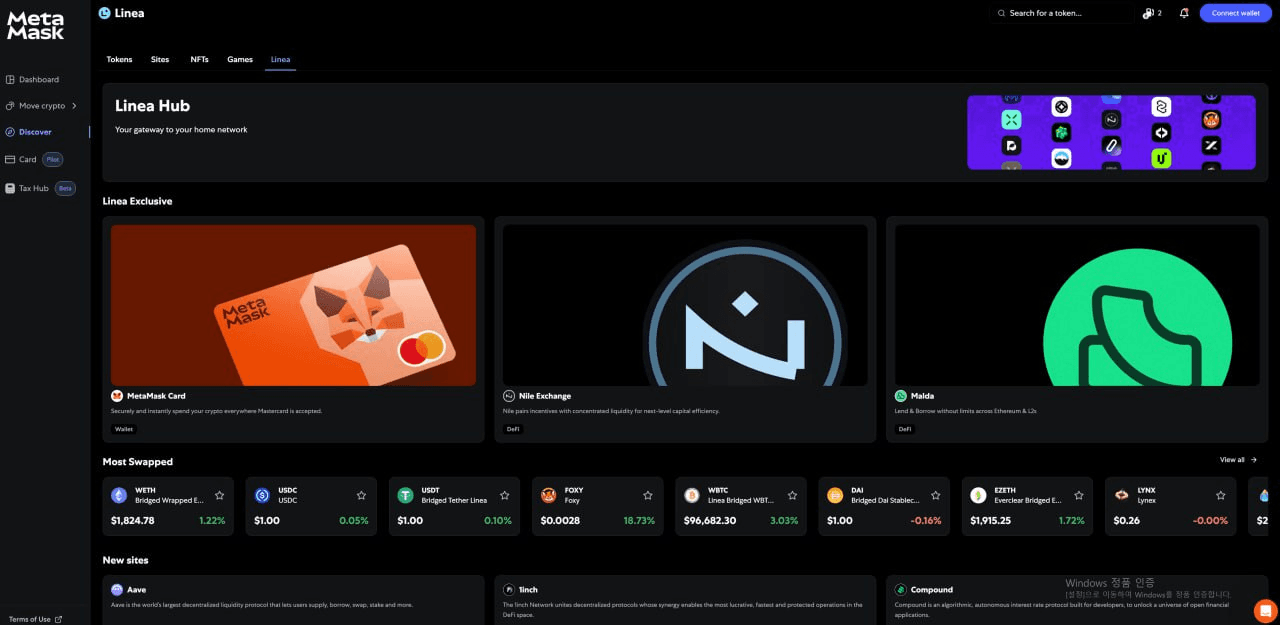
Task: Switch to the Games tab
Action: tap(240, 59)
